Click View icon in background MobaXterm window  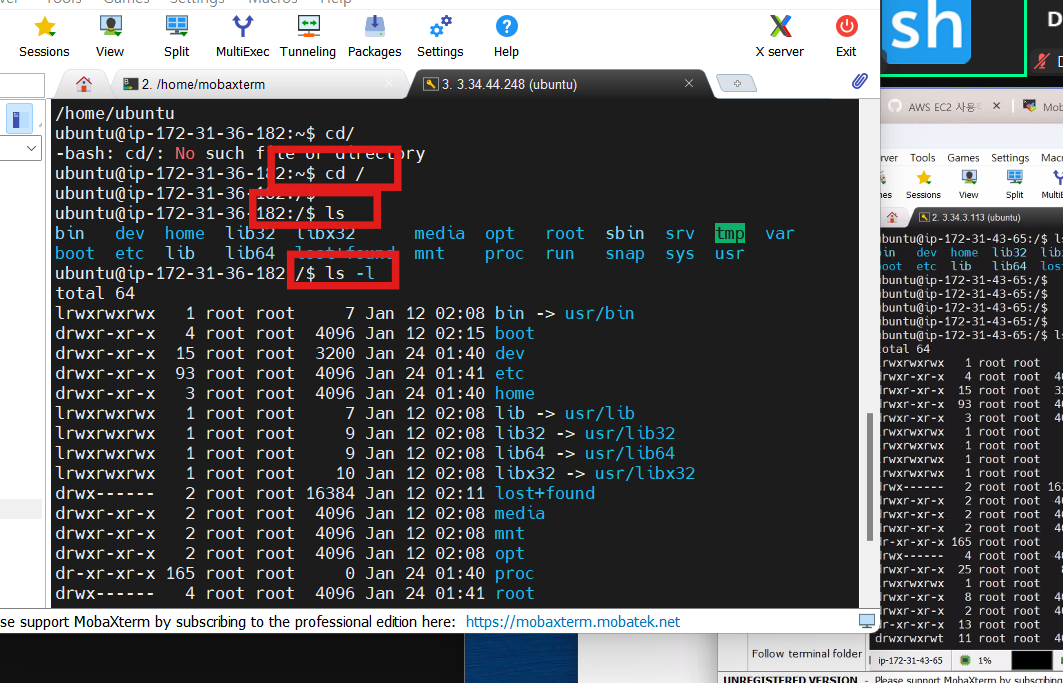[968, 184]
